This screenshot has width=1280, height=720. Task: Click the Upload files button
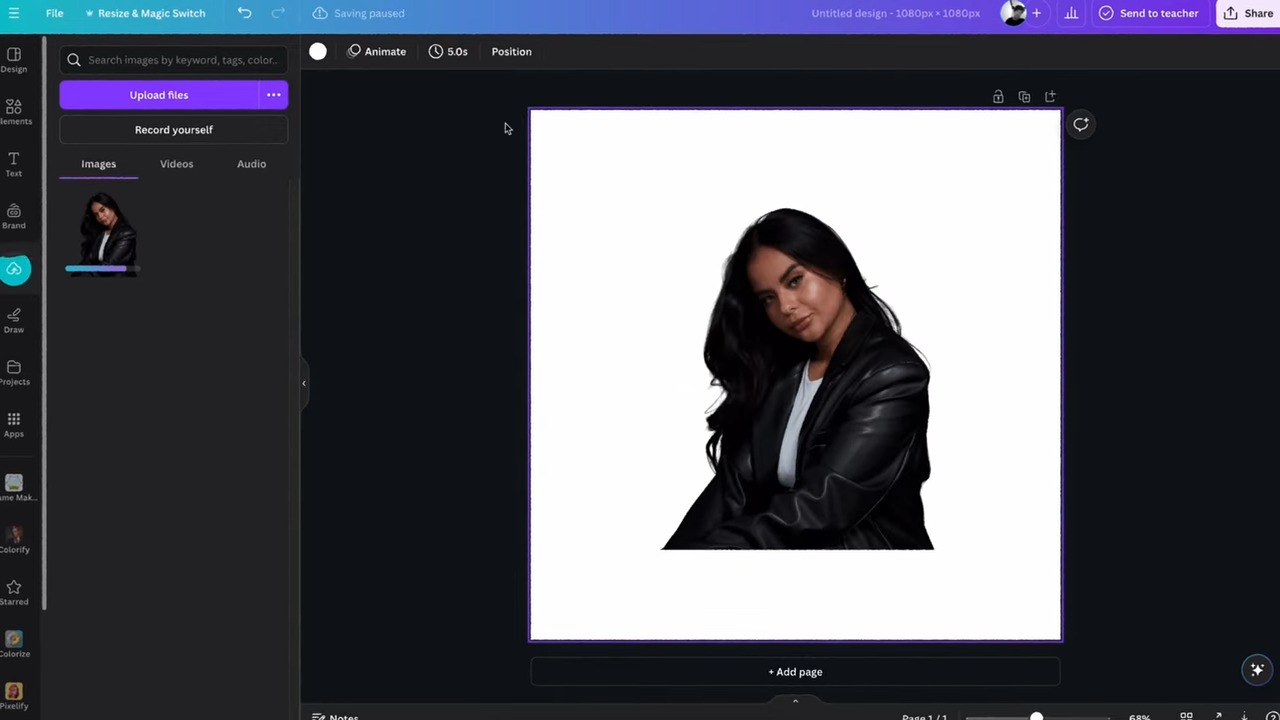[x=158, y=95]
